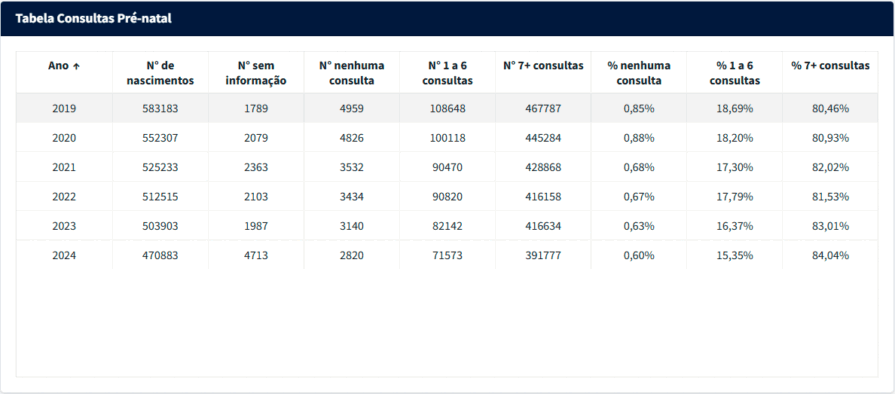Click the Tabela Consultas Pré-natal title
Viewport: 895px width, 394px height.
point(94,18)
